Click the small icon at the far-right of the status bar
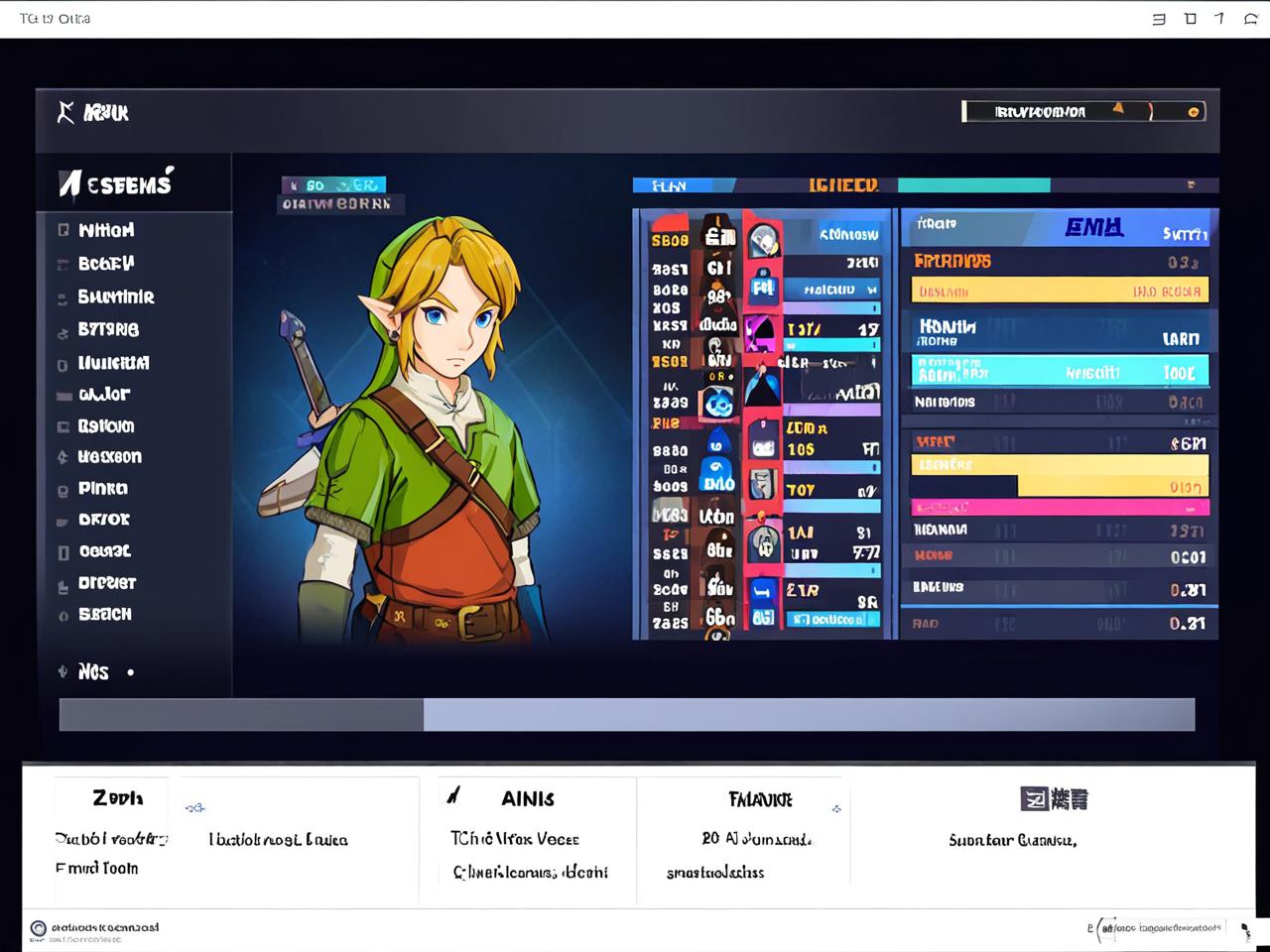The height and width of the screenshot is (952, 1270). click(x=1246, y=930)
